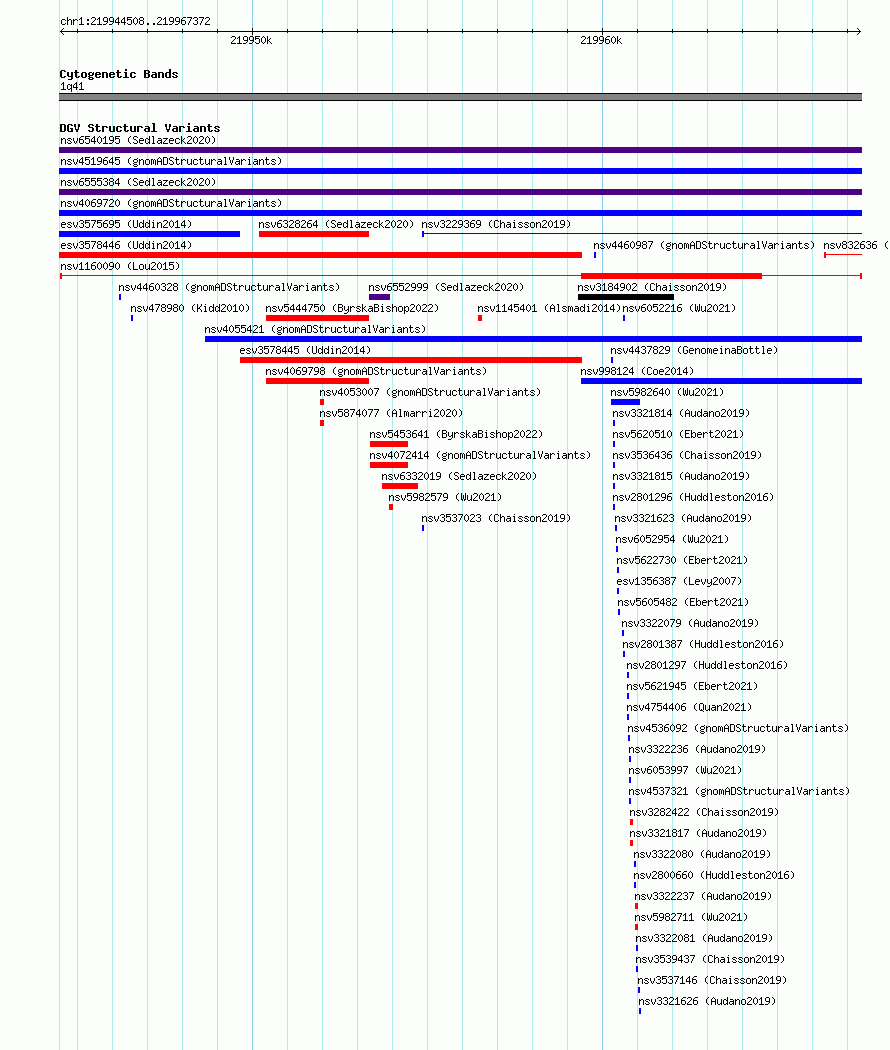Open nsv478980 (Kidd2010) variant label
890x1050 pixels.
(x=190, y=308)
